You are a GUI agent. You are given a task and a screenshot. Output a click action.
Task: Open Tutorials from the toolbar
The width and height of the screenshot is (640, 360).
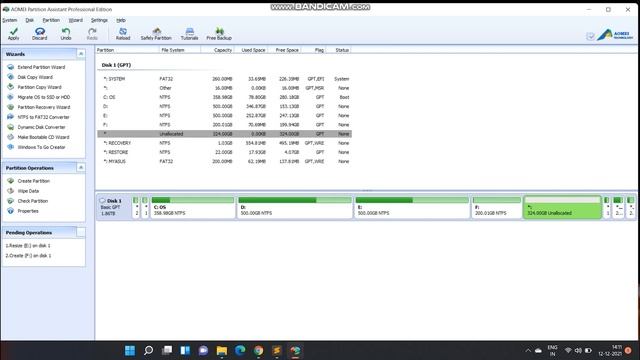click(x=189, y=34)
